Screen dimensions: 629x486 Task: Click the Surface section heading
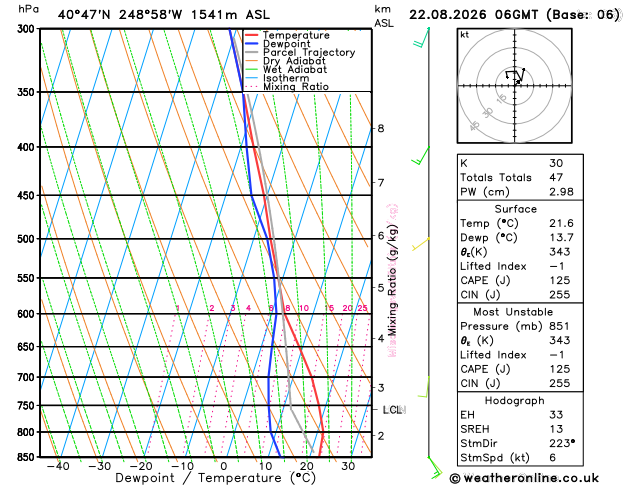tap(515, 209)
